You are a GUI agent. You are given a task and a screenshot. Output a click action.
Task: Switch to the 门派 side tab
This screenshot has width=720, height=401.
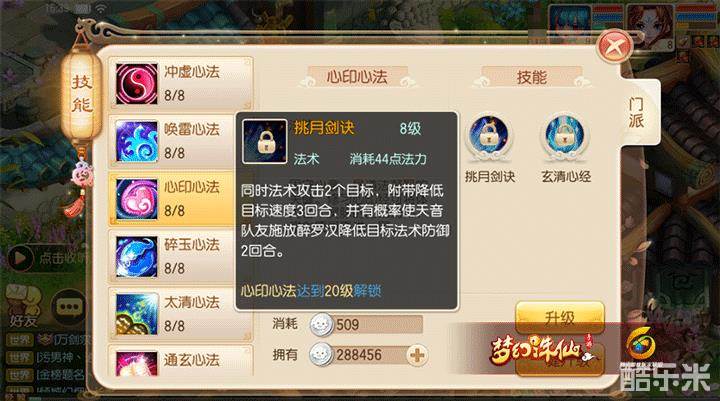(x=636, y=113)
